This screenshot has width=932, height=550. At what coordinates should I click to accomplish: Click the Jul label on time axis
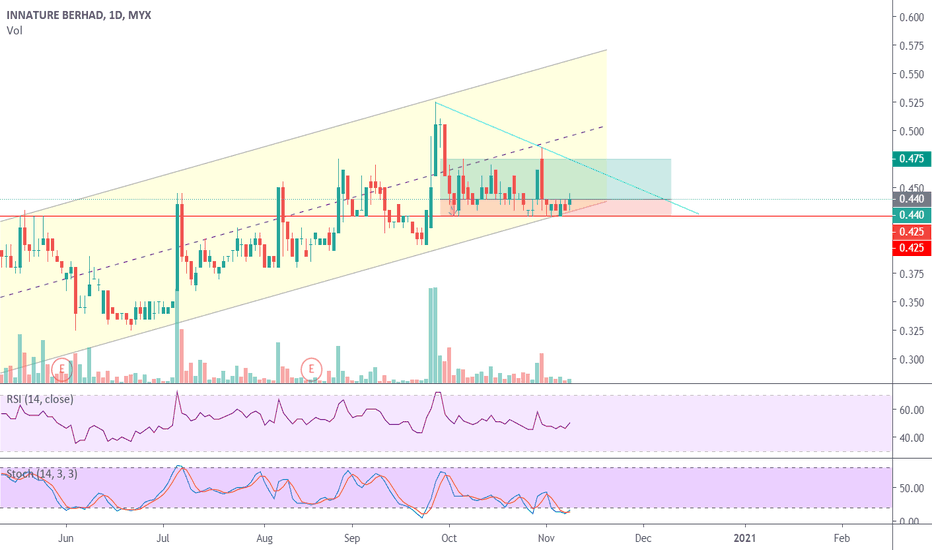pos(163,538)
